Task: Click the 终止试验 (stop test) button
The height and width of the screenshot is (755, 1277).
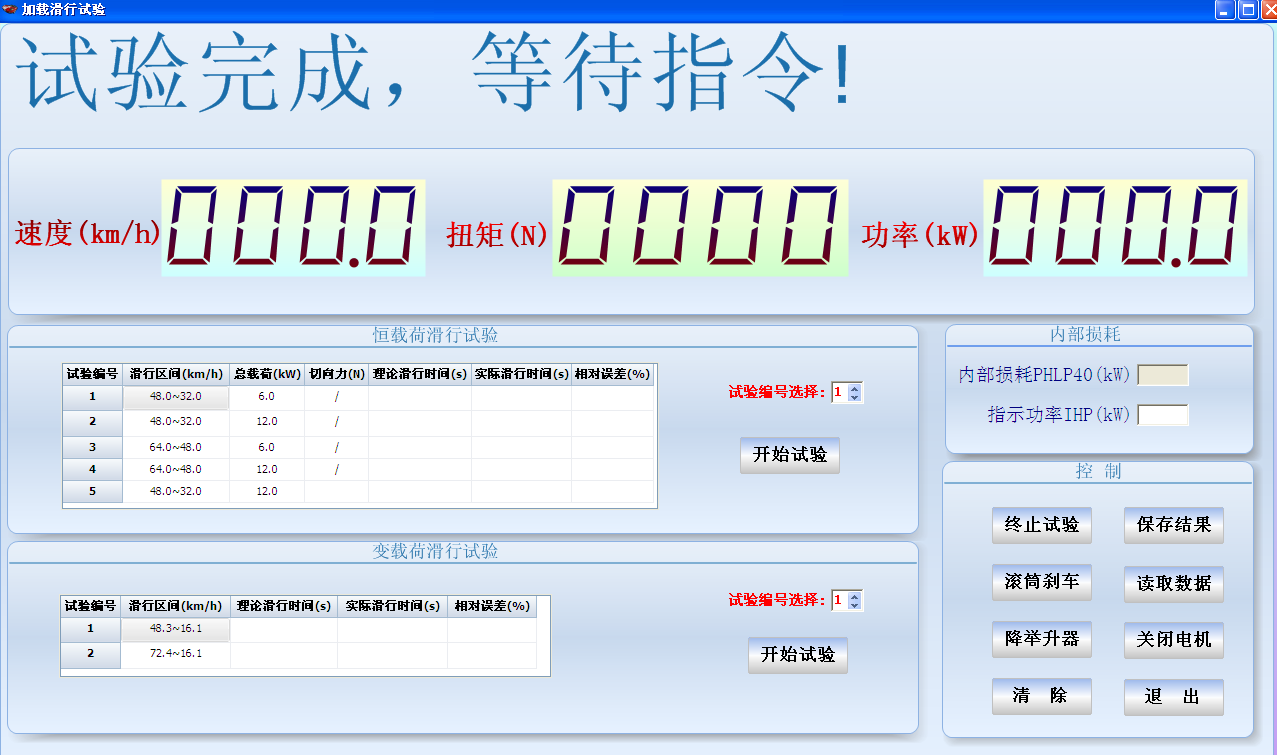Action: 1041,524
